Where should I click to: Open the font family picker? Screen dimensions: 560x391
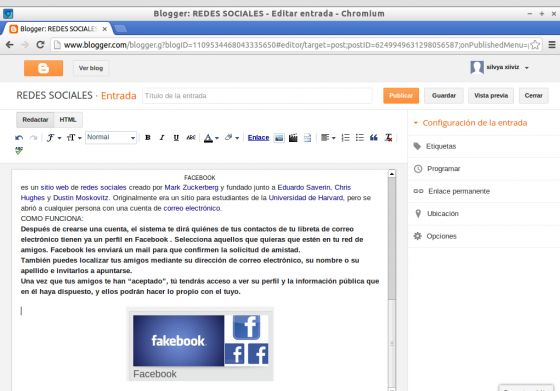(54, 138)
